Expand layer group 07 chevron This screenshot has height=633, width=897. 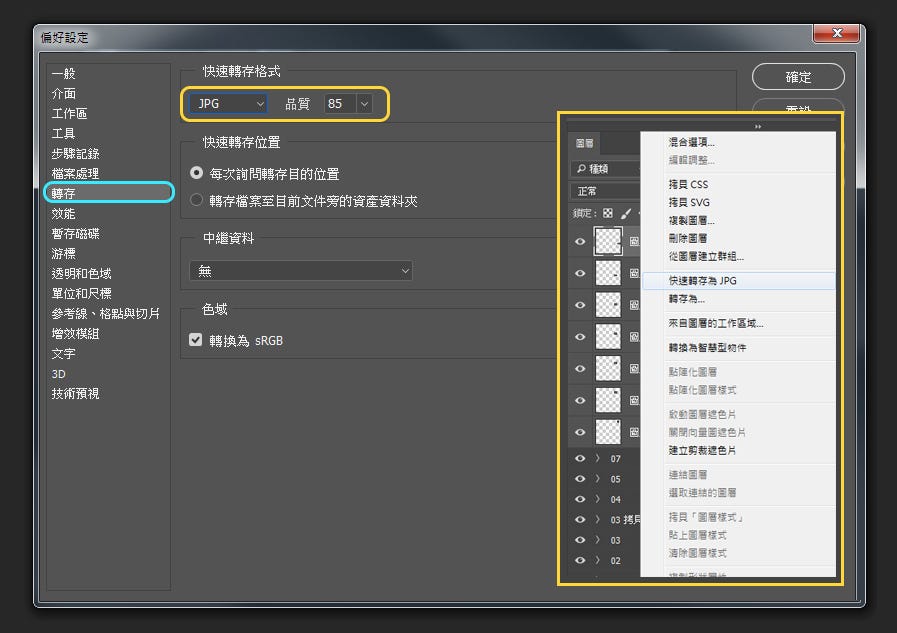(x=597, y=459)
